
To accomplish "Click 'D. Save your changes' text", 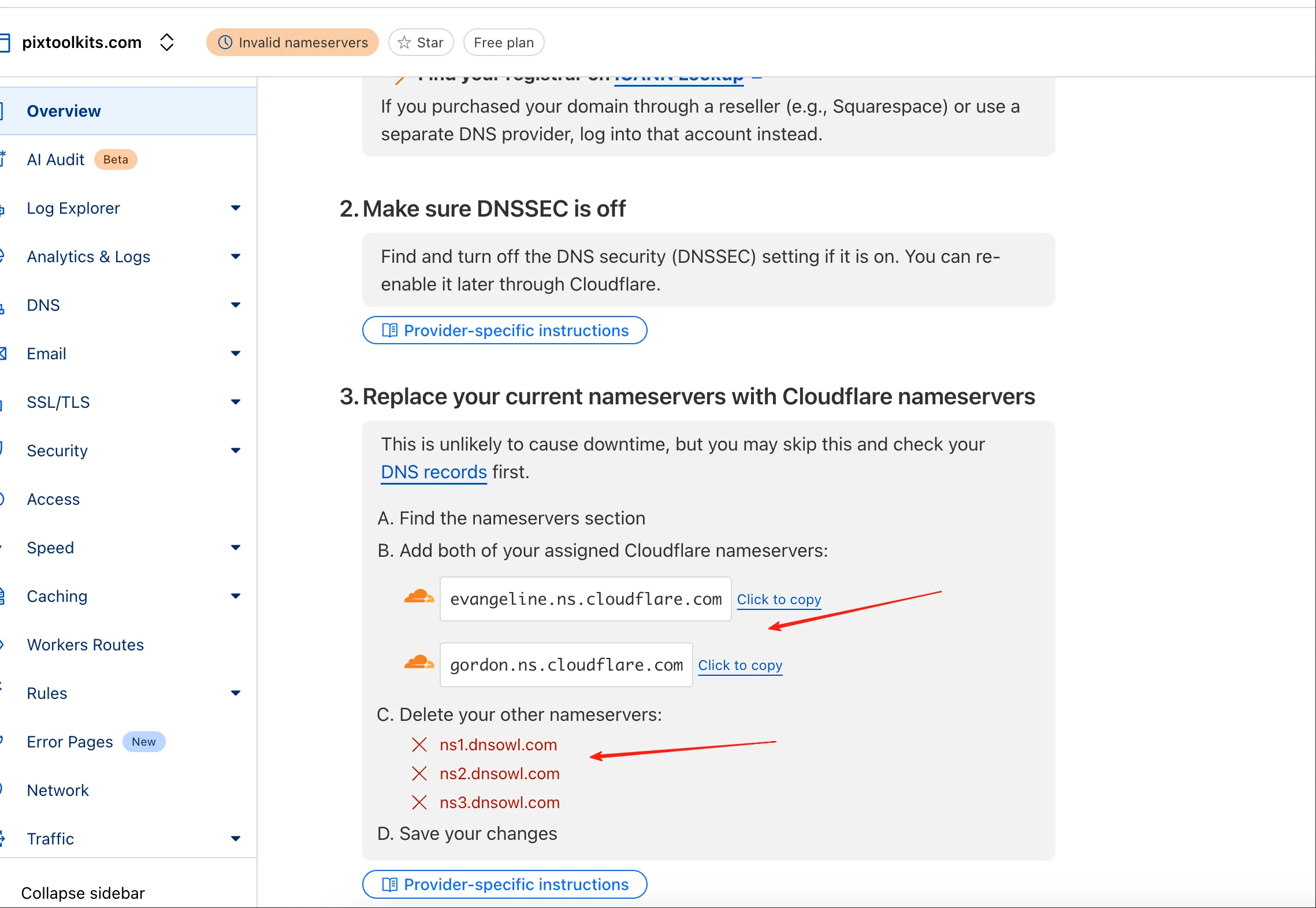I will coord(467,833).
